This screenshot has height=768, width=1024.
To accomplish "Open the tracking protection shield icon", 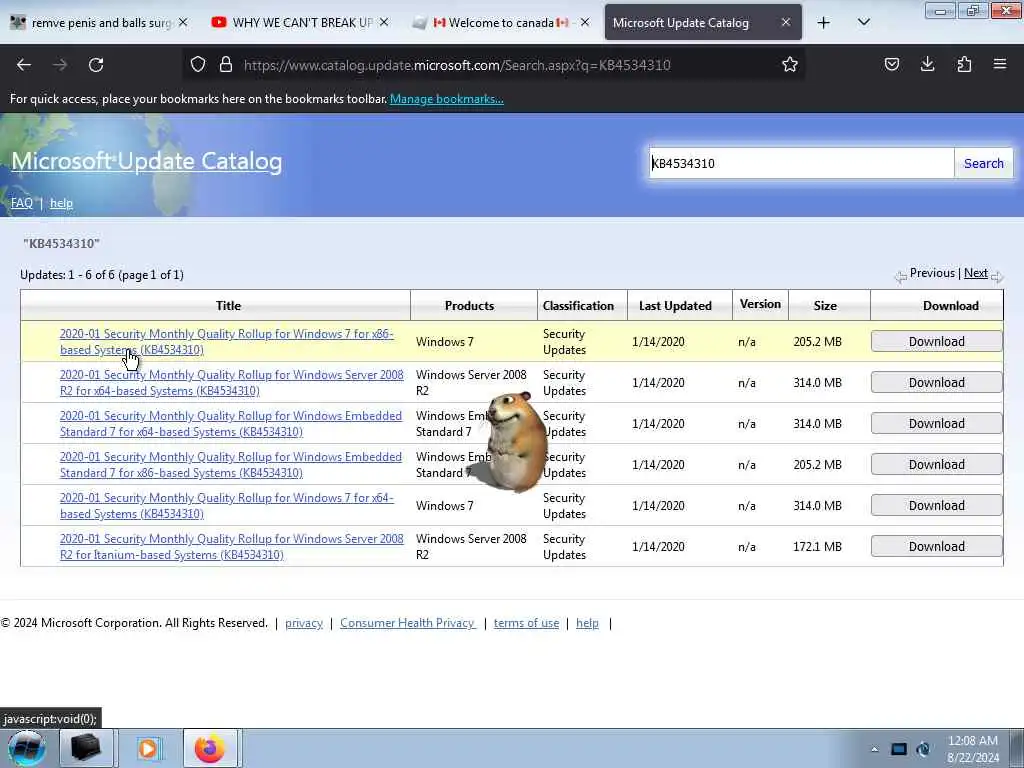I will click(198, 65).
